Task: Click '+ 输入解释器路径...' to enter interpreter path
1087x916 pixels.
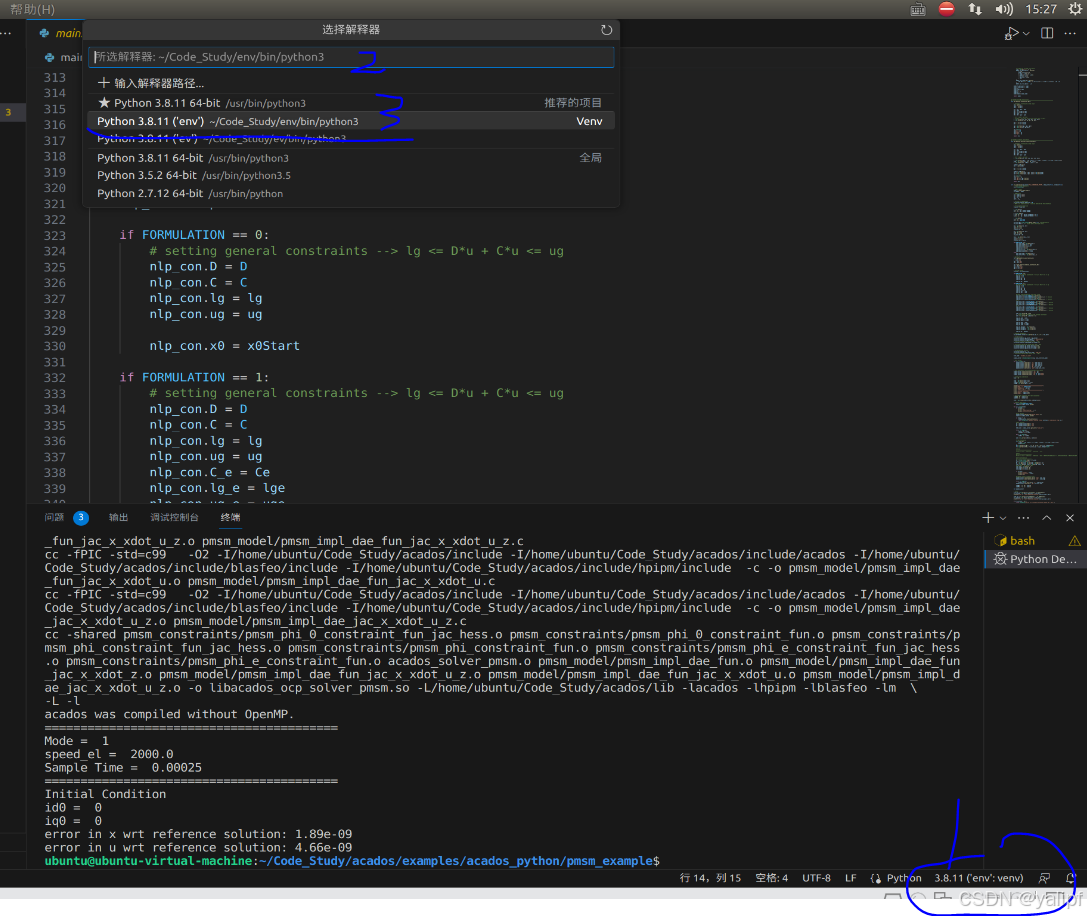Action: (x=155, y=81)
